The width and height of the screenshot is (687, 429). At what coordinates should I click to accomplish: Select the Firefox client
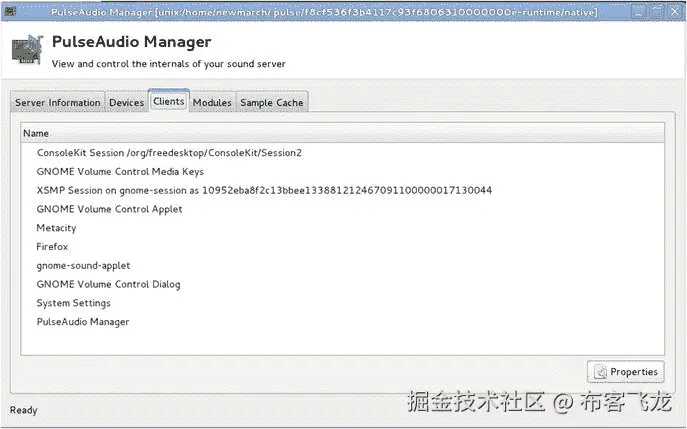(342, 247)
